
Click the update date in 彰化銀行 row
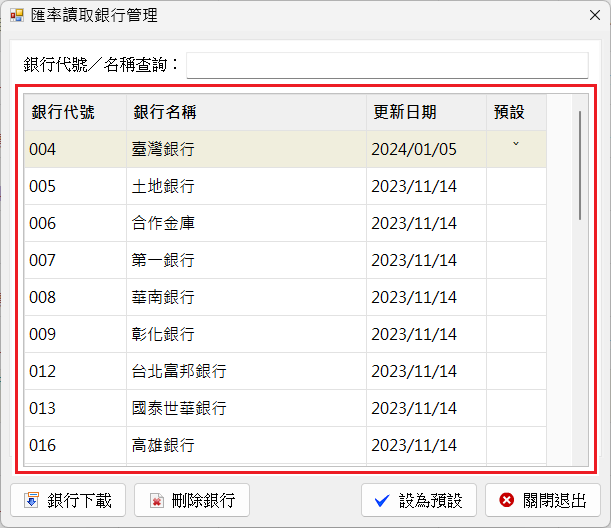[426, 334]
